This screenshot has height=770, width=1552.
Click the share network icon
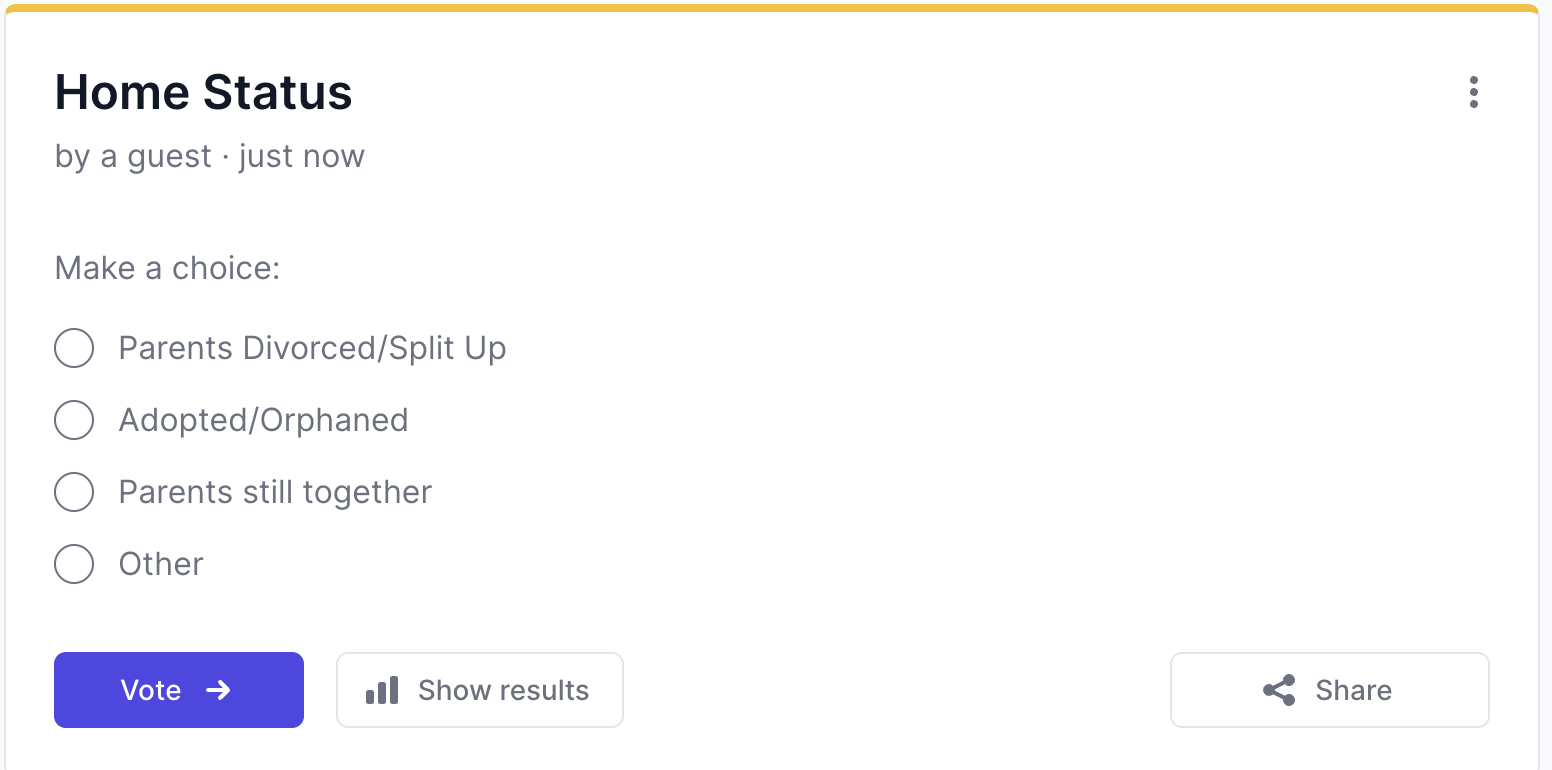[1279, 690]
